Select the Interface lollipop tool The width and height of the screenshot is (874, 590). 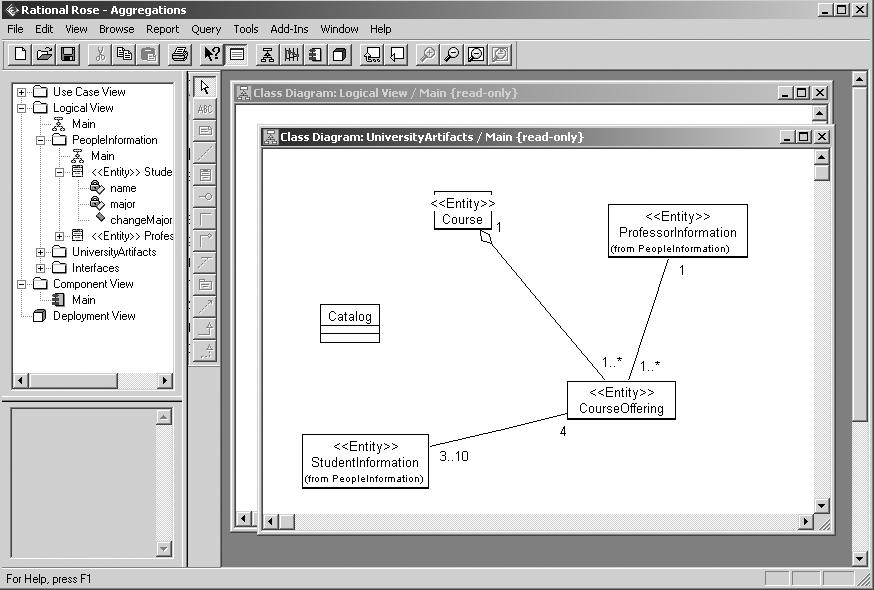pyautogui.click(x=205, y=196)
